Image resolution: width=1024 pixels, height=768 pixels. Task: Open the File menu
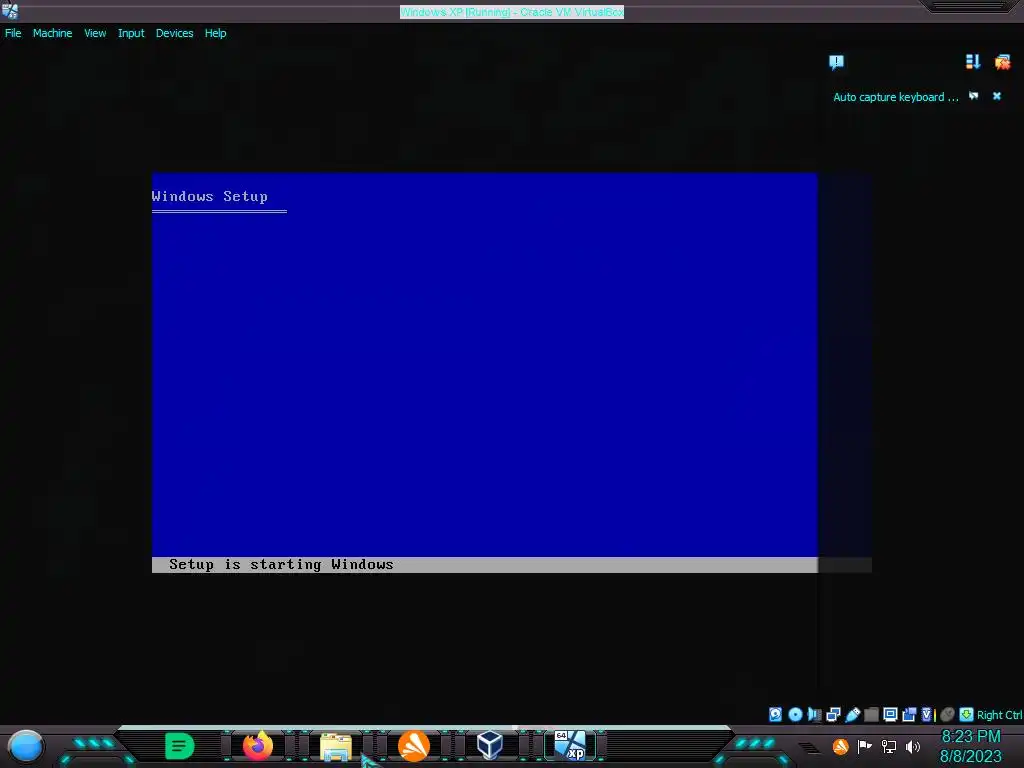[13, 33]
